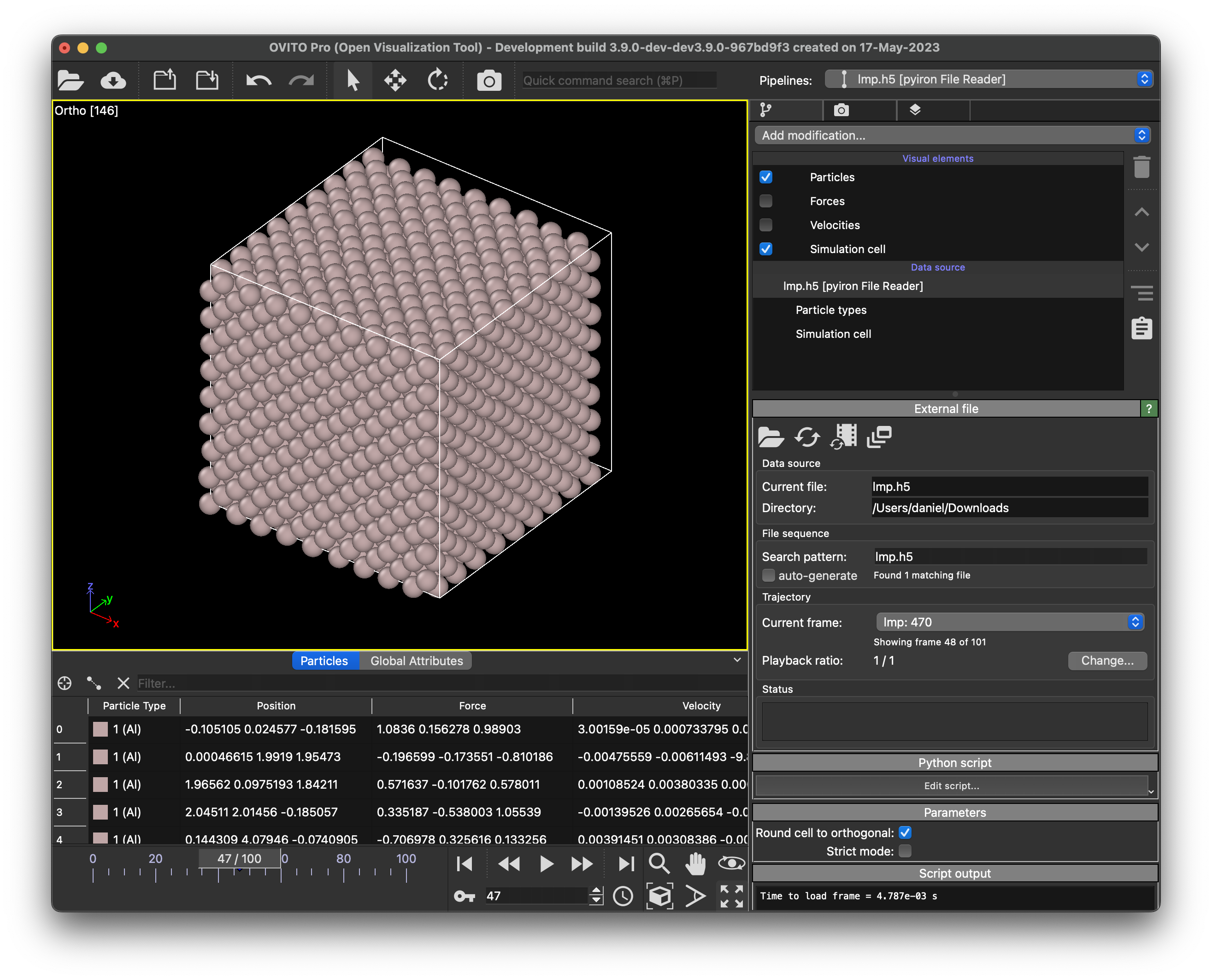Click the load file from remote URL icon

pos(113,80)
